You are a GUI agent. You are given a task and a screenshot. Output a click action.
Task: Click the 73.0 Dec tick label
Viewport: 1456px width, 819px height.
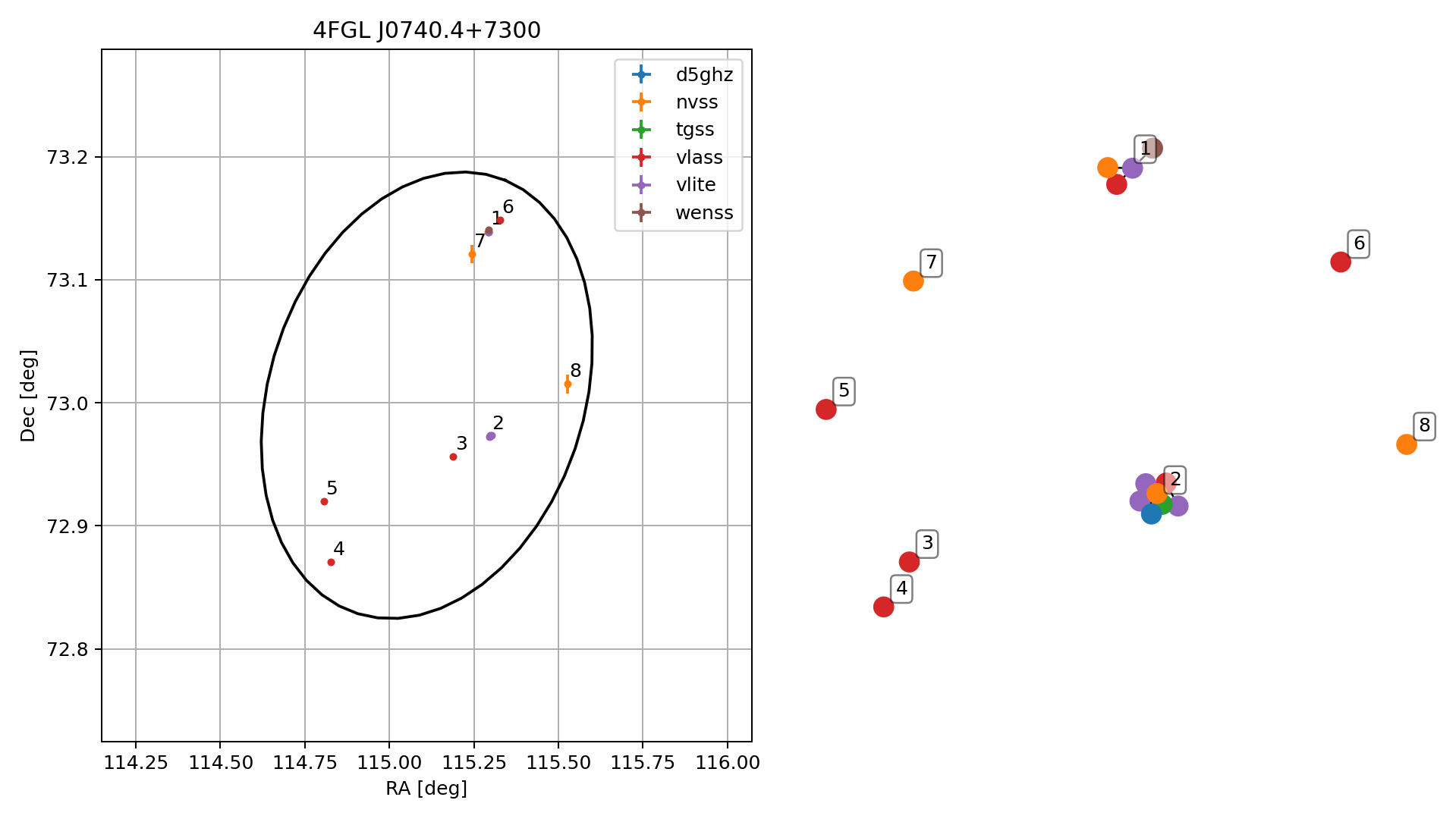(68, 403)
